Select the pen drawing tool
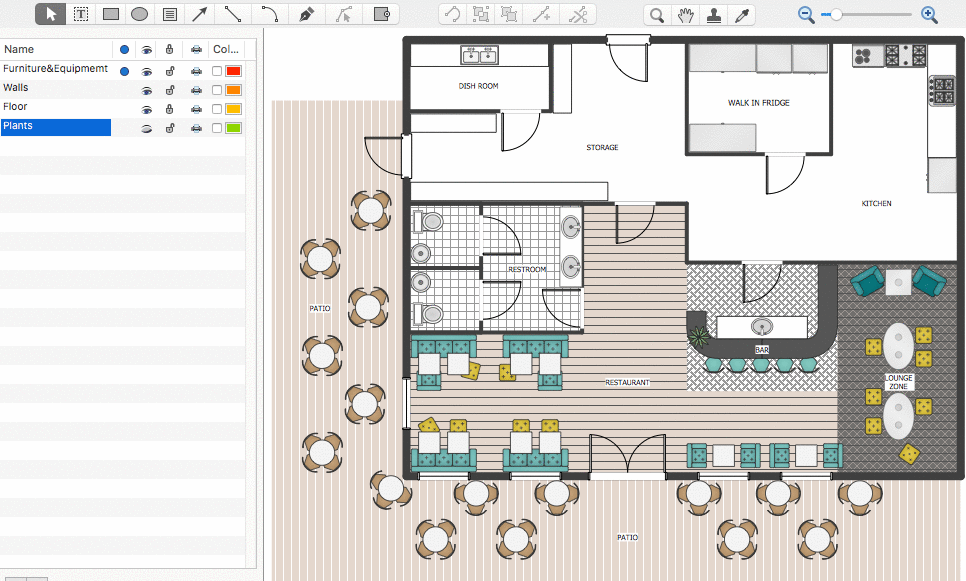The height and width of the screenshot is (581, 966). (x=306, y=14)
